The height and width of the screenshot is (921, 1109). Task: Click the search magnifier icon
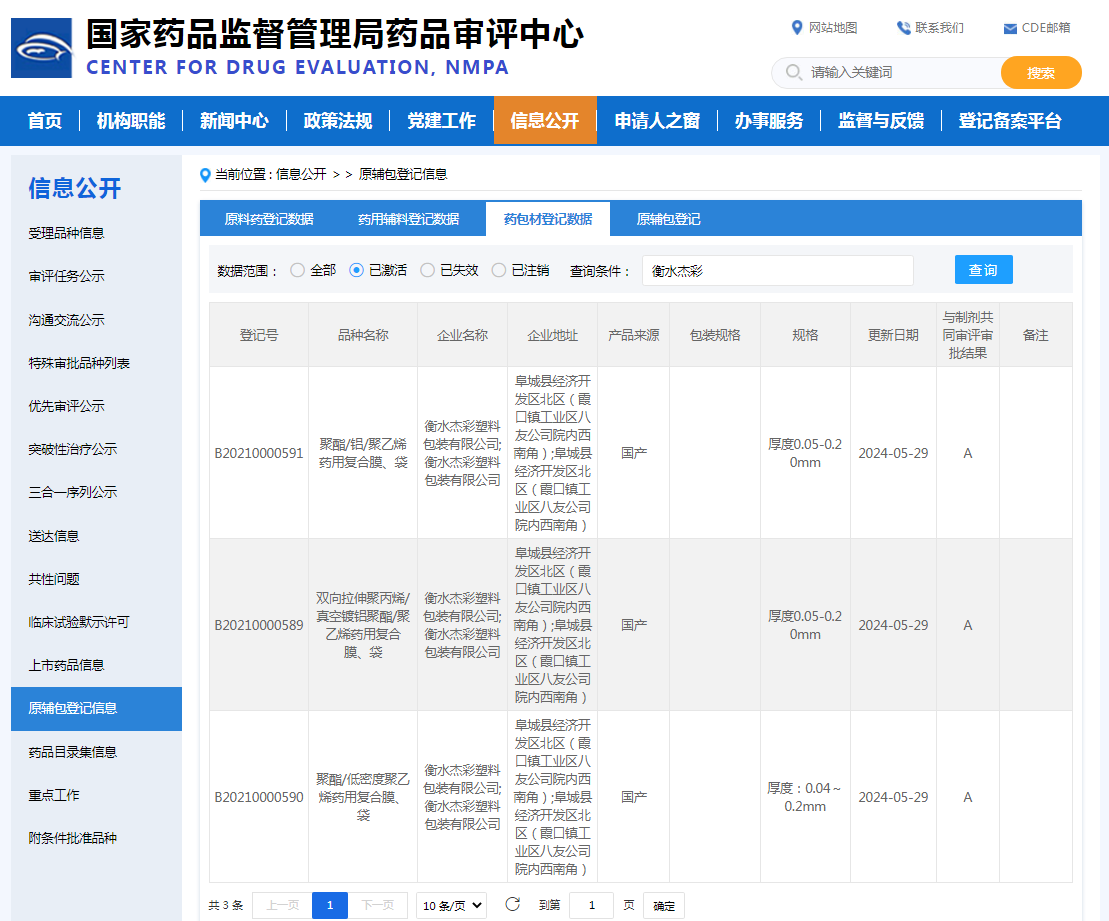coord(794,72)
